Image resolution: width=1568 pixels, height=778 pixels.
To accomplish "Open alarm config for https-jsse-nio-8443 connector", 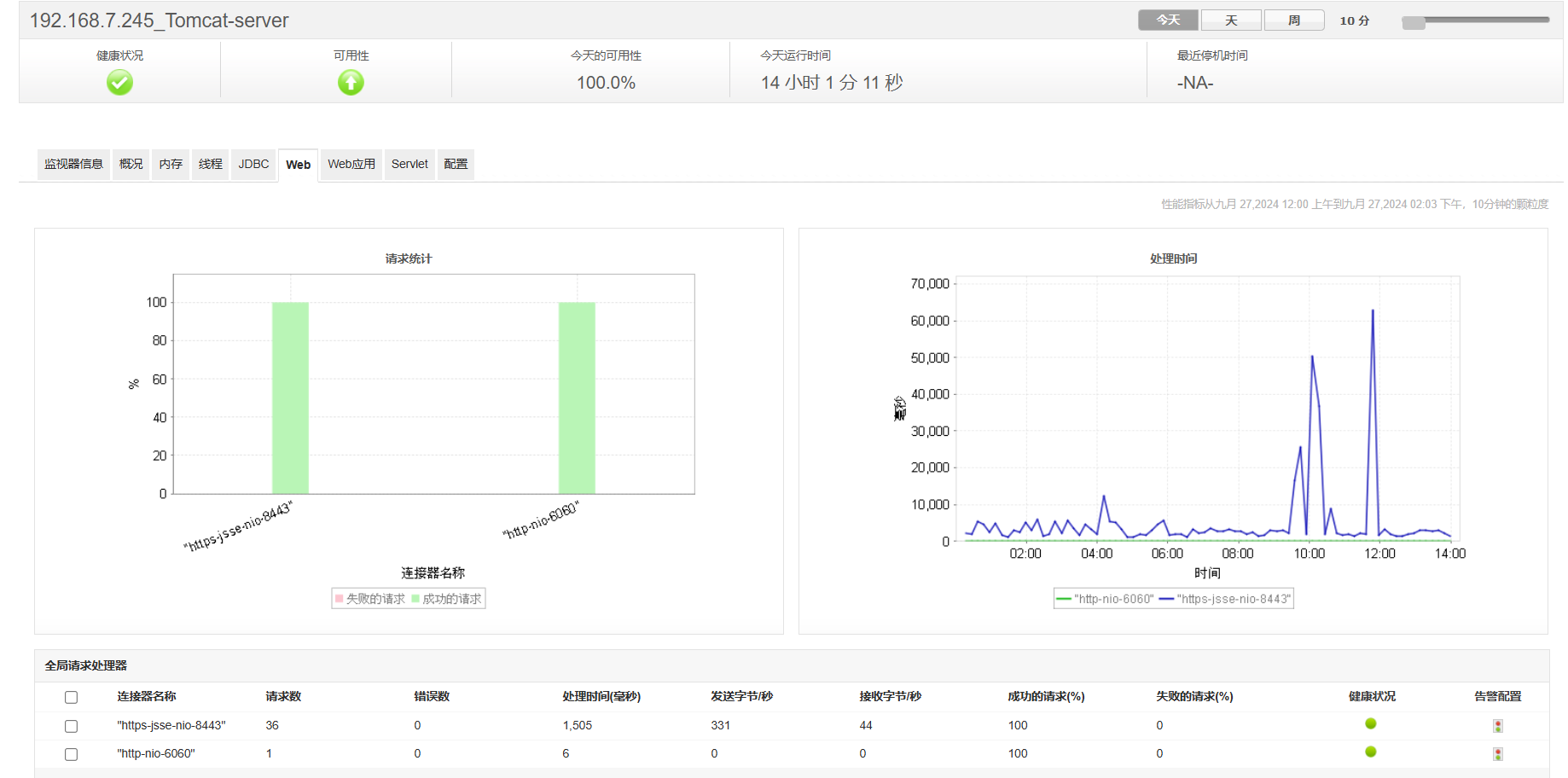I will click(x=1497, y=726).
